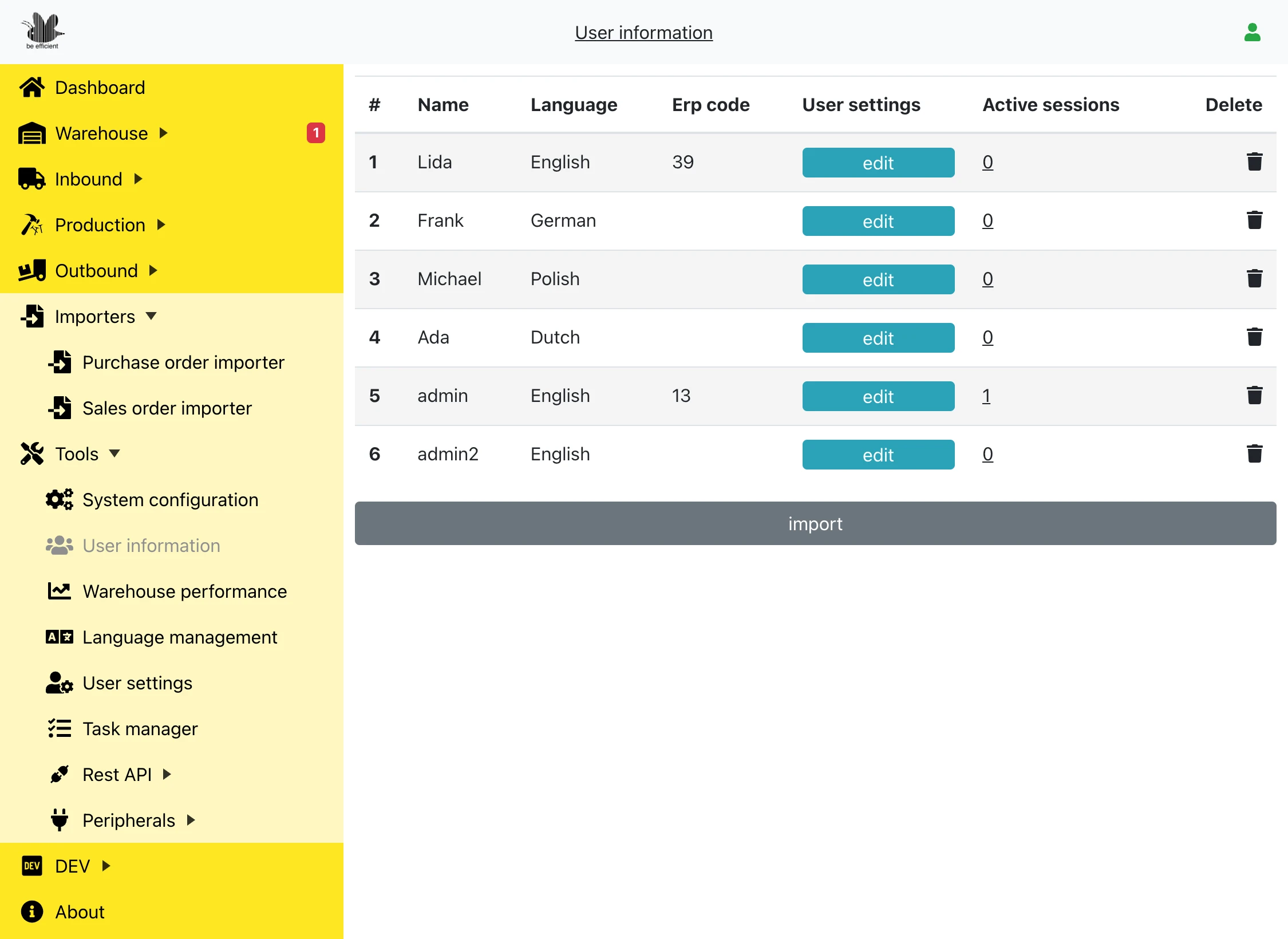
Task: Click the DEV badge icon
Action: [32, 866]
